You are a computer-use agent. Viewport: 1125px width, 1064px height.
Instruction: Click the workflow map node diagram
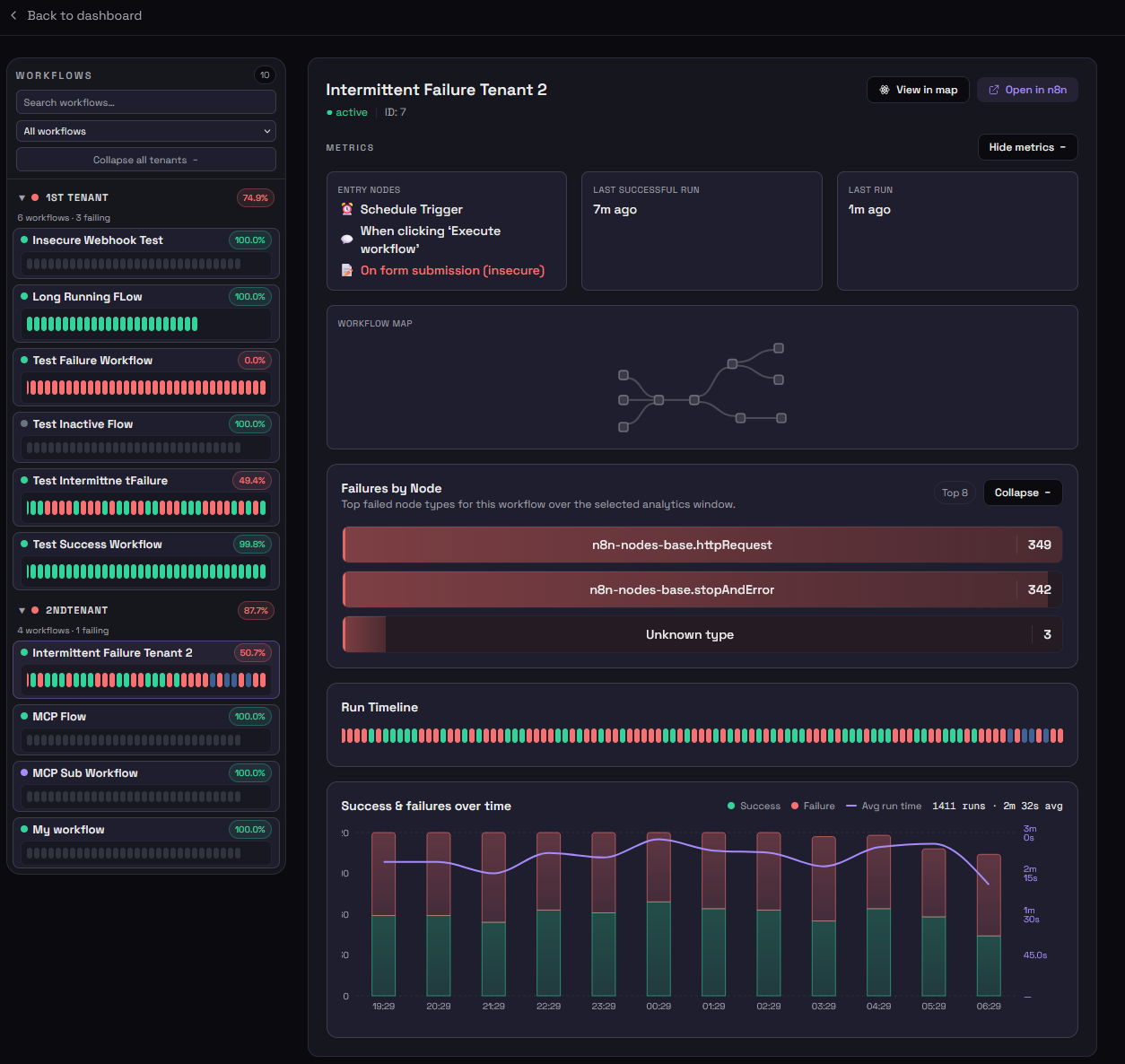click(702, 388)
